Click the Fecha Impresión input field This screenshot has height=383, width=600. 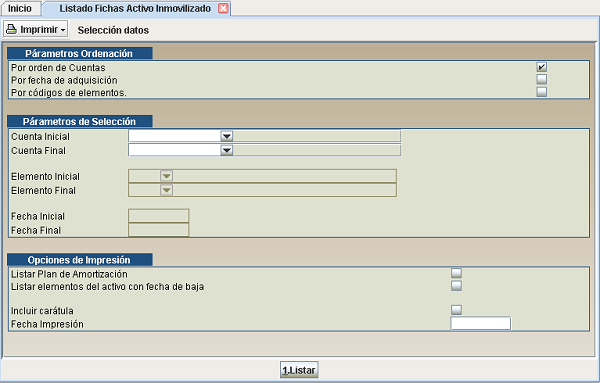(x=481, y=323)
